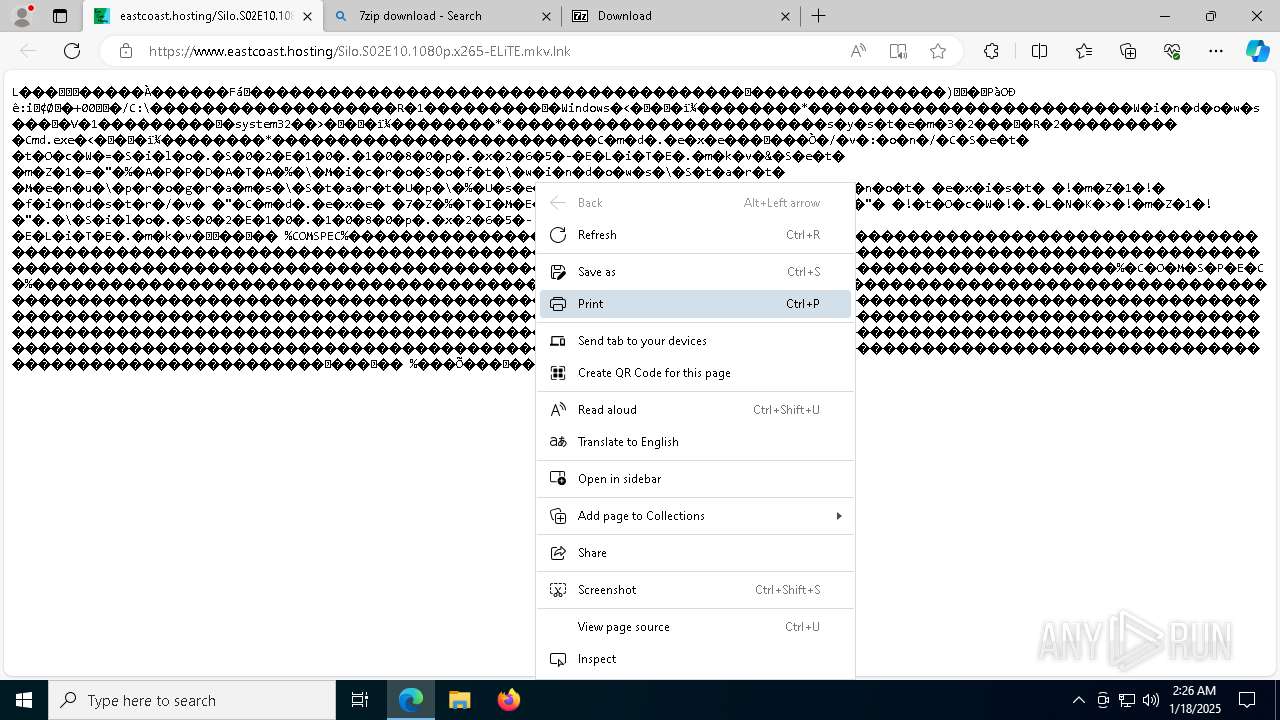Image resolution: width=1280 pixels, height=720 pixels.
Task: View site information lock icon
Action: click(125, 51)
